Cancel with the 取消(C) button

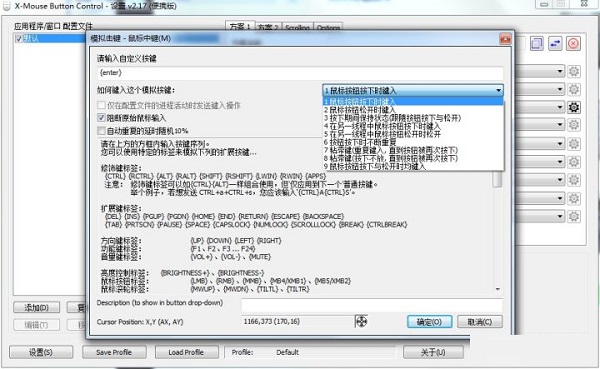coord(480,322)
